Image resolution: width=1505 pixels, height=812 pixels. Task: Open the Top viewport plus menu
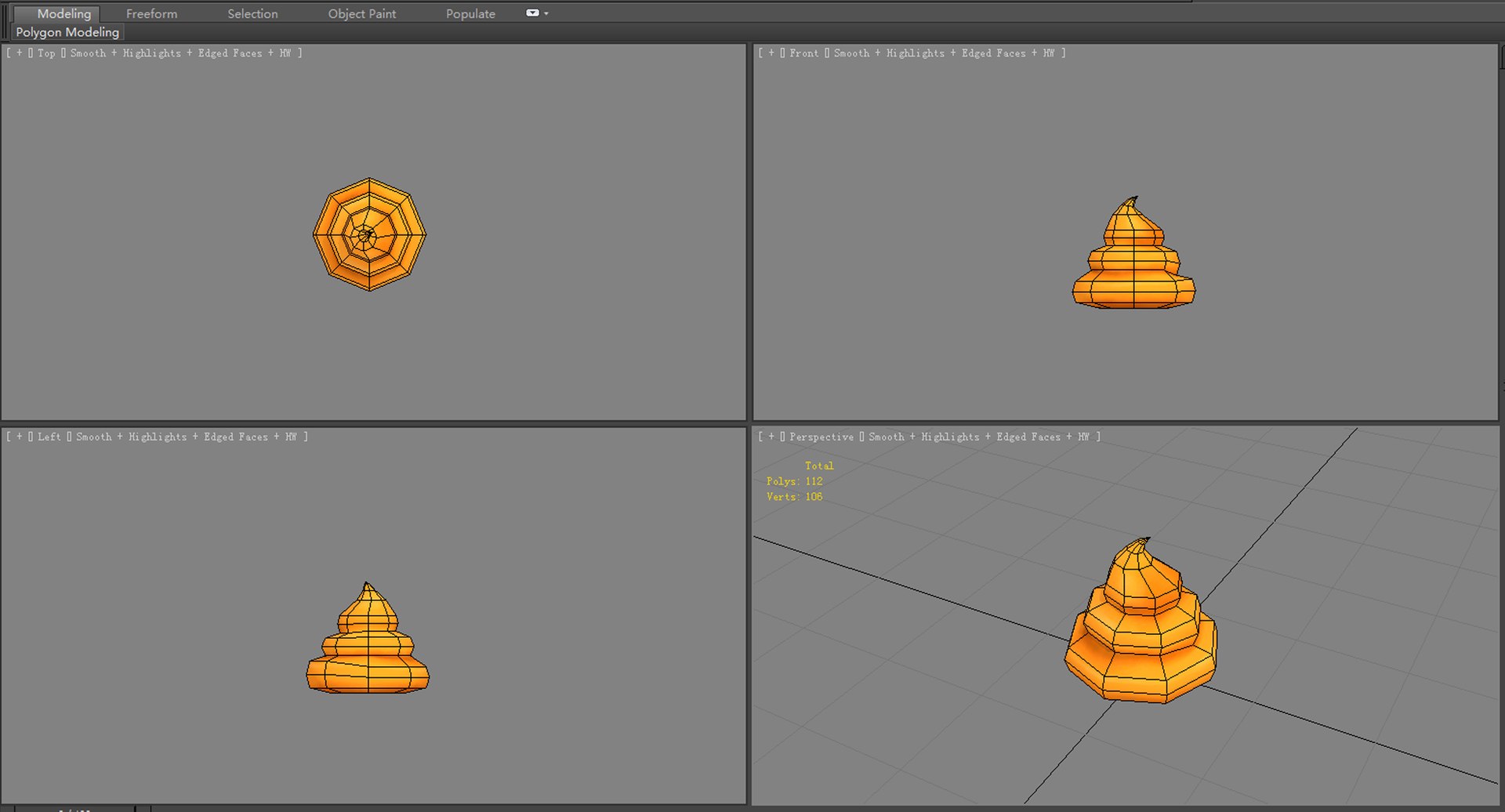tap(20, 53)
